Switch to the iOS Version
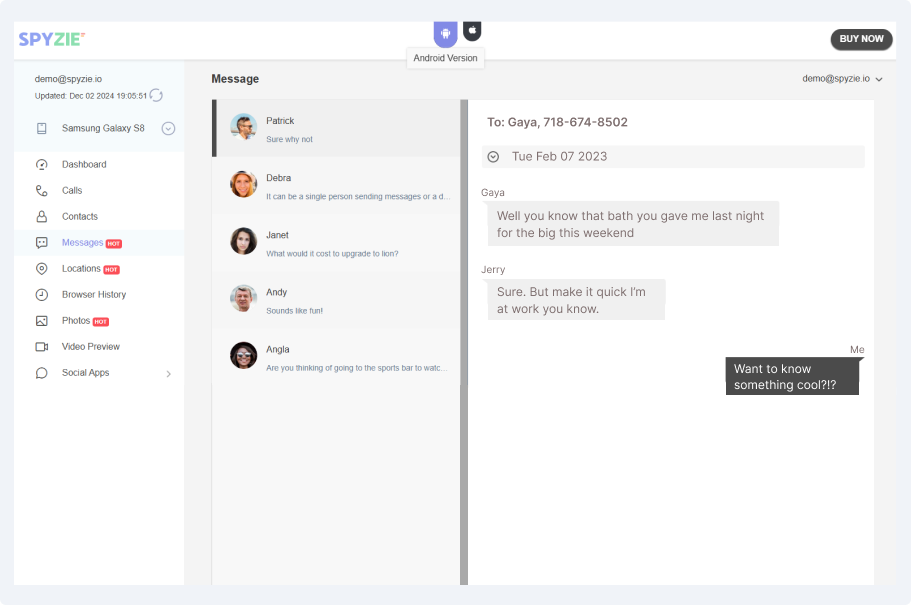 470,29
